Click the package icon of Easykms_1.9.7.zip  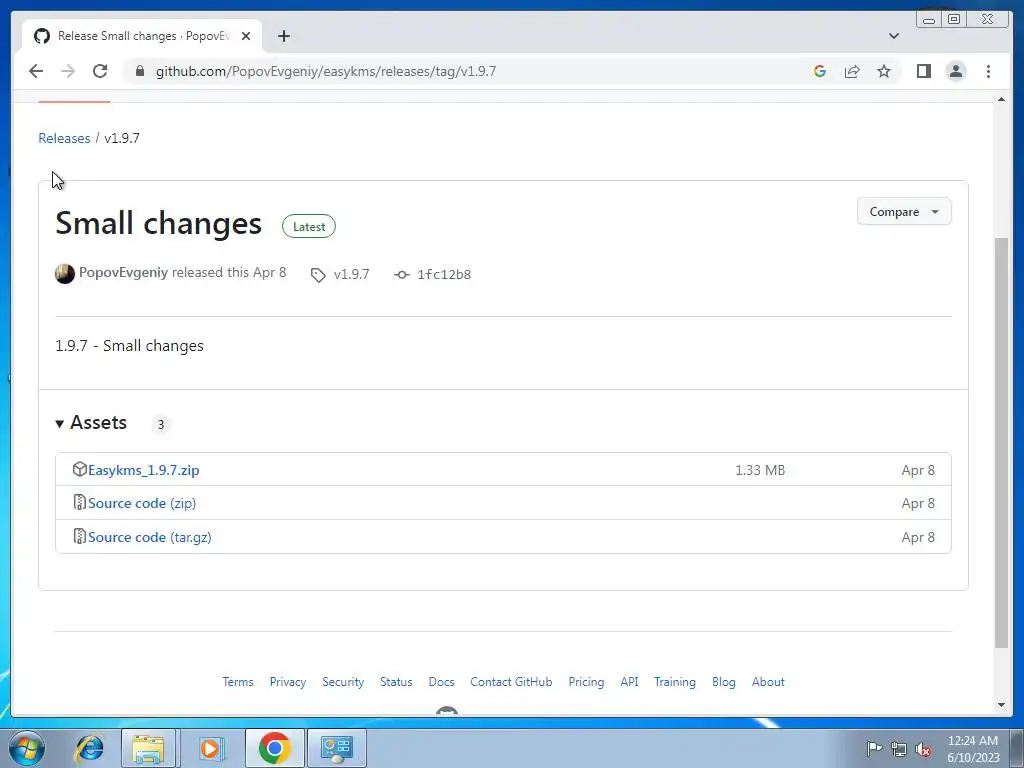pos(80,470)
